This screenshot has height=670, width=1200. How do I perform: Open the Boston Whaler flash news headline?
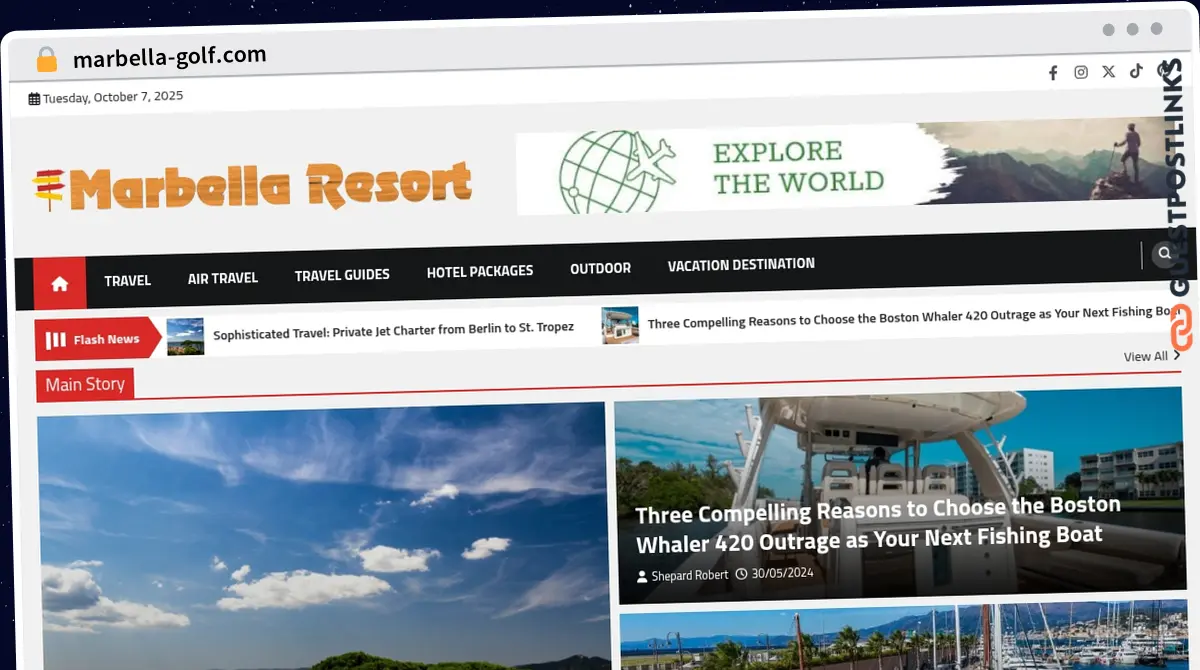click(913, 316)
